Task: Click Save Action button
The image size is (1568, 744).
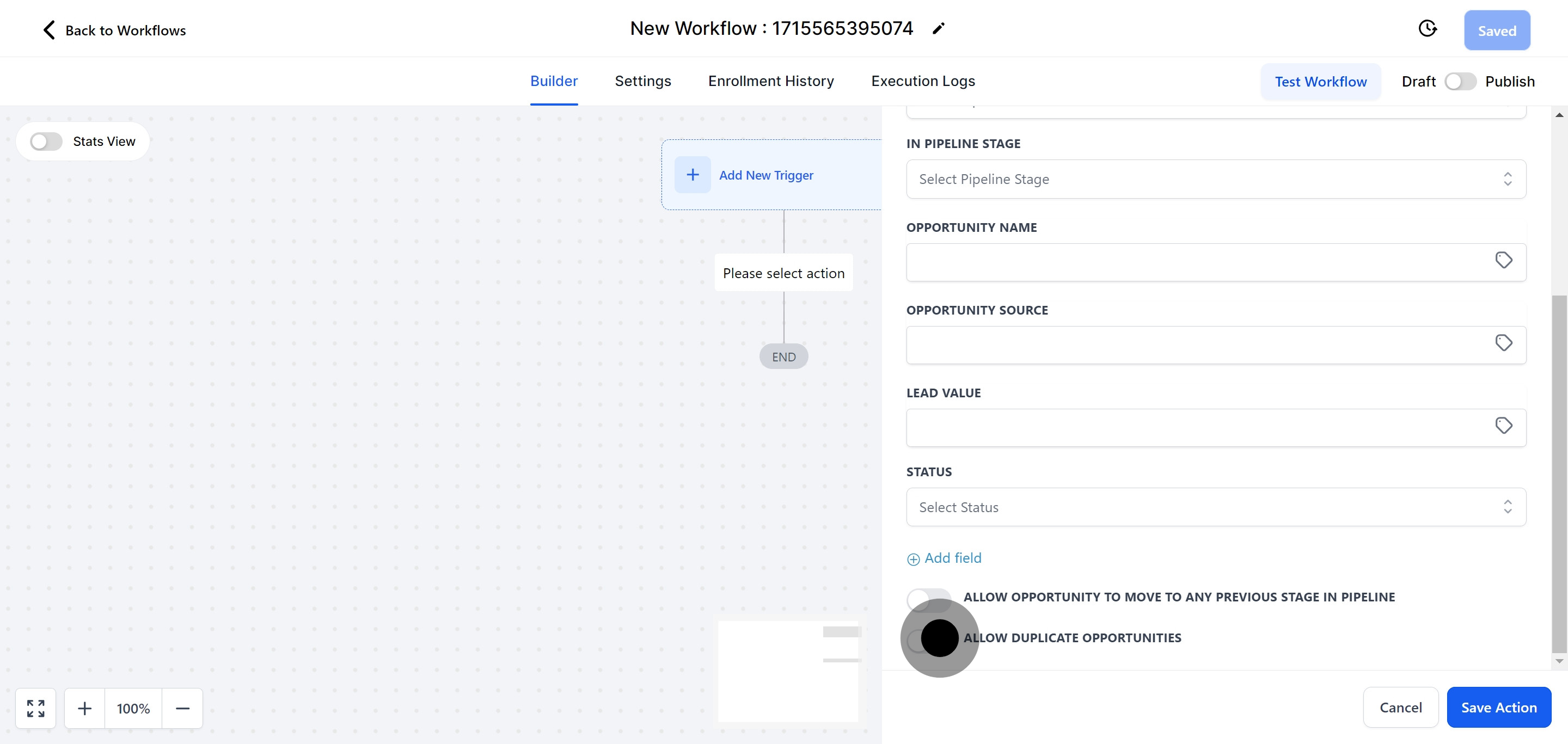Action: 1498,708
